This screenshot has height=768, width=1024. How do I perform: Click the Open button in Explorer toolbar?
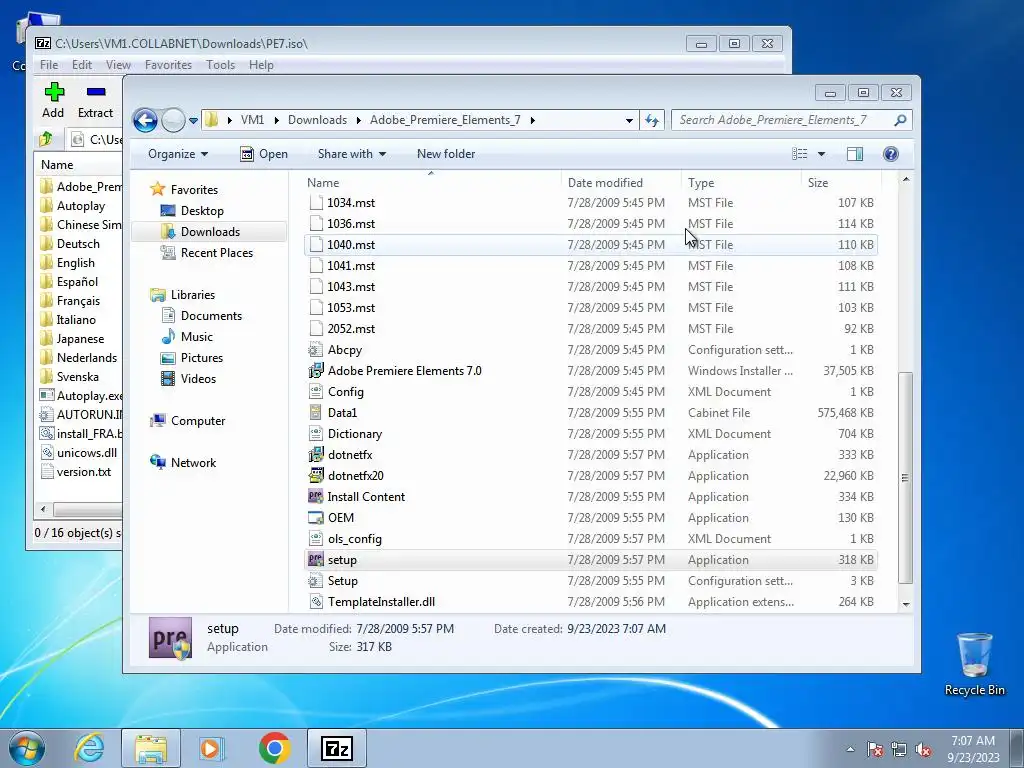coord(264,154)
